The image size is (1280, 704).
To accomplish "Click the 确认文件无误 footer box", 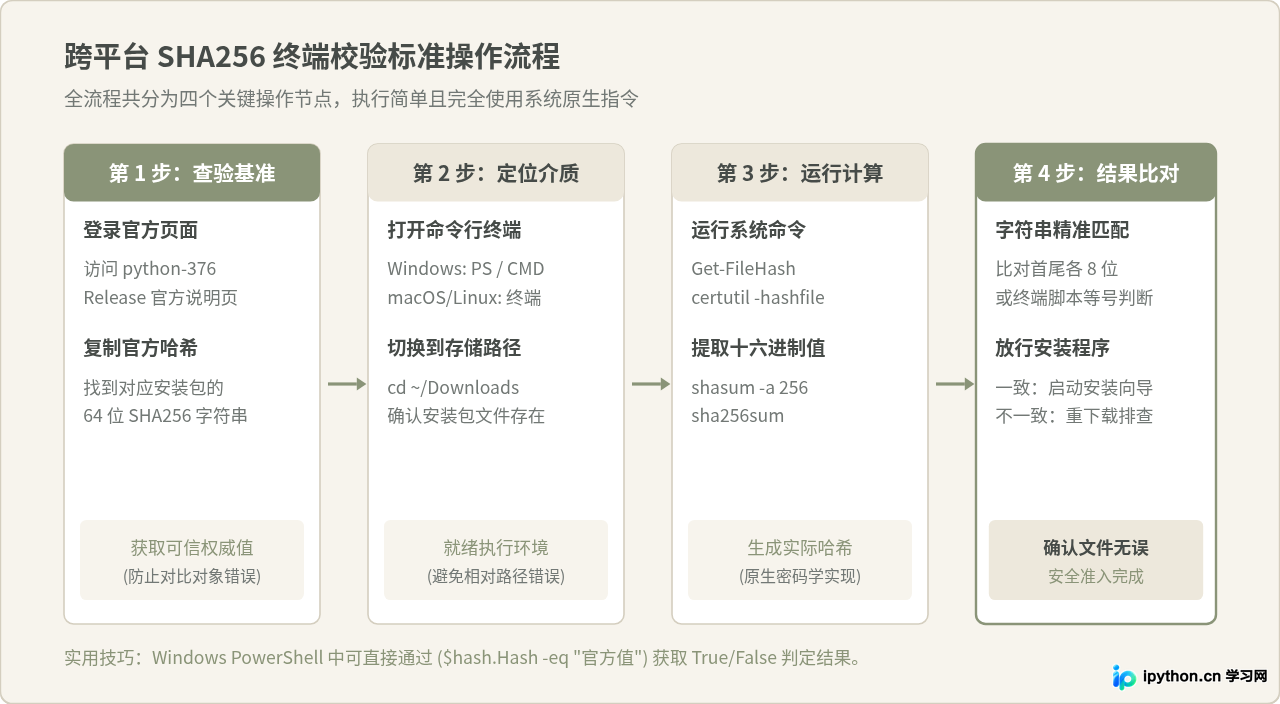I will coord(1096,560).
